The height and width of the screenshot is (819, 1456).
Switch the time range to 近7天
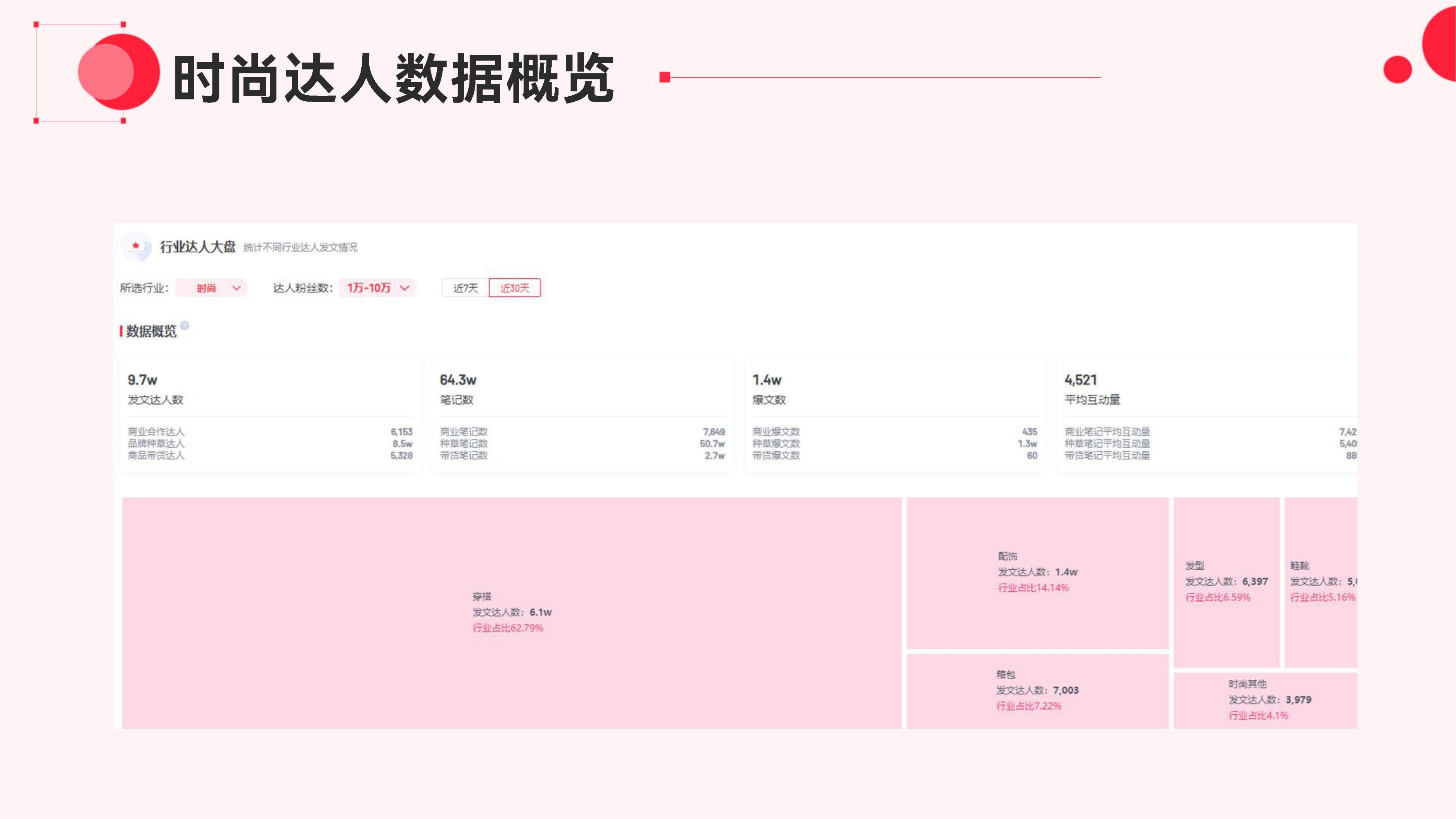[465, 288]
